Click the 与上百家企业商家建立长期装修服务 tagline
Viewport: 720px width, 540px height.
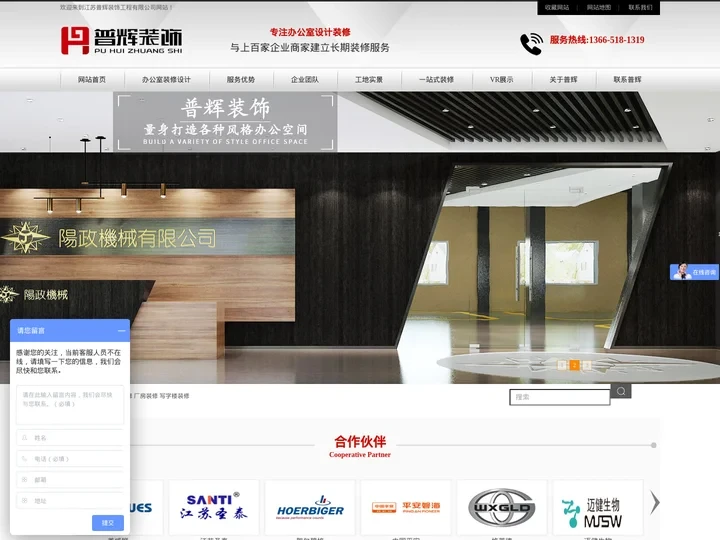(310, 47)
